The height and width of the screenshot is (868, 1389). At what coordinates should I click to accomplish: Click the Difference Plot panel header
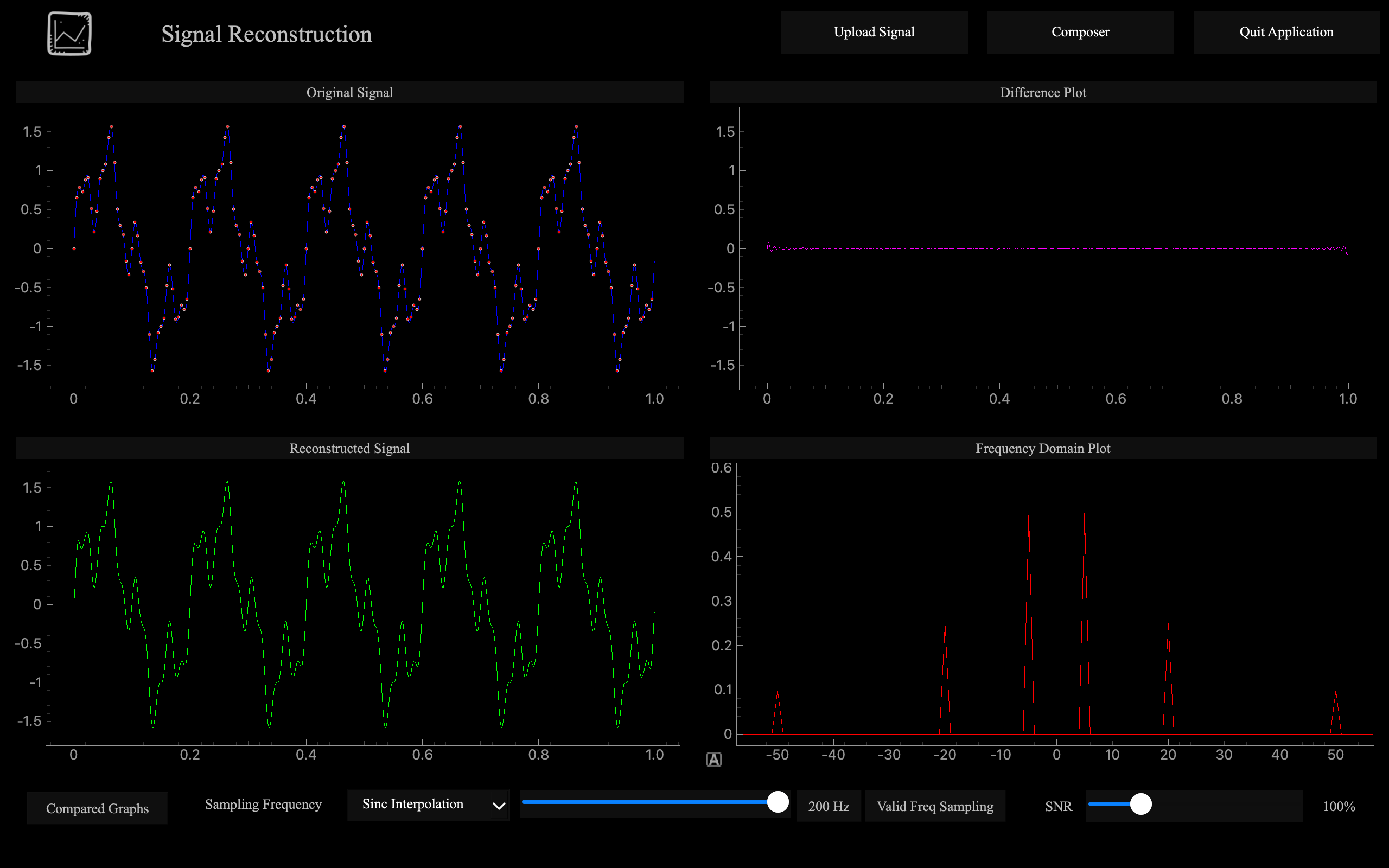coord(1043,92)
